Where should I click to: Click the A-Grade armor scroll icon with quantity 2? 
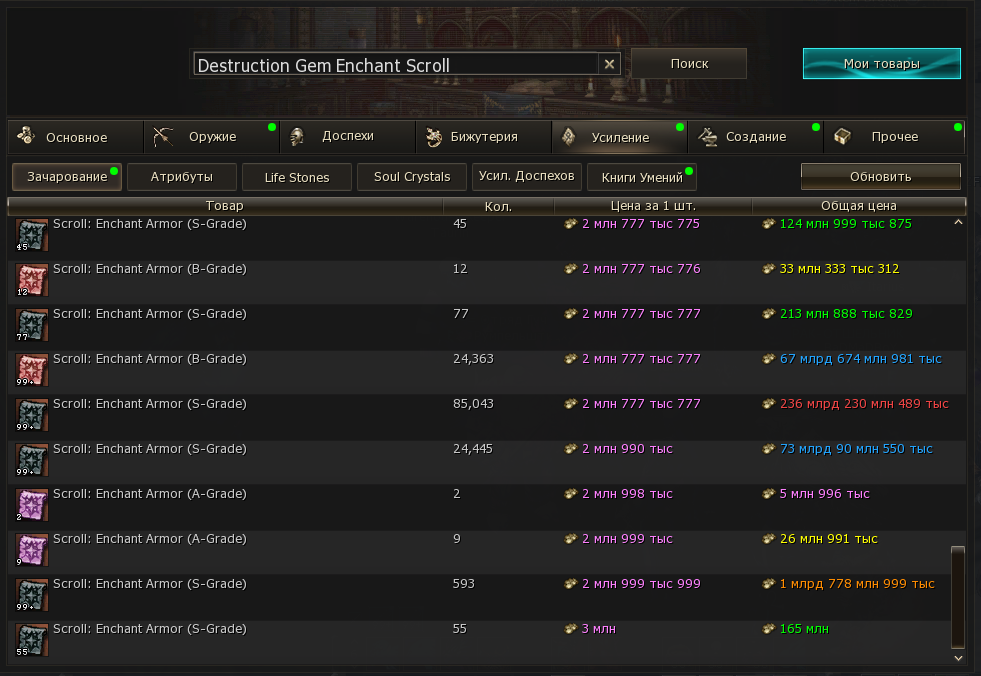[32, 504]
